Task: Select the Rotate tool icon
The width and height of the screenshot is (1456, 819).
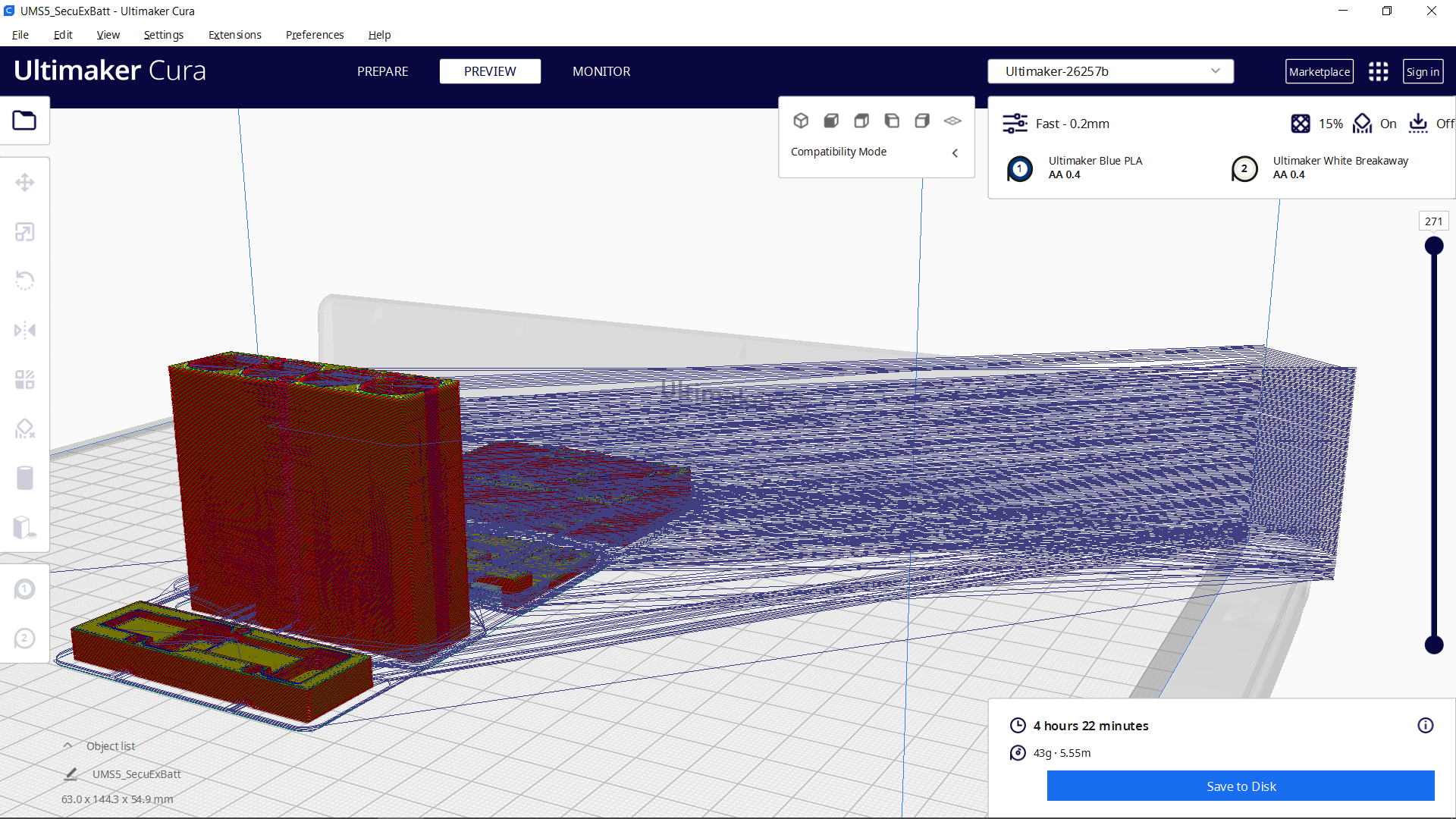Action: point(24,281)
